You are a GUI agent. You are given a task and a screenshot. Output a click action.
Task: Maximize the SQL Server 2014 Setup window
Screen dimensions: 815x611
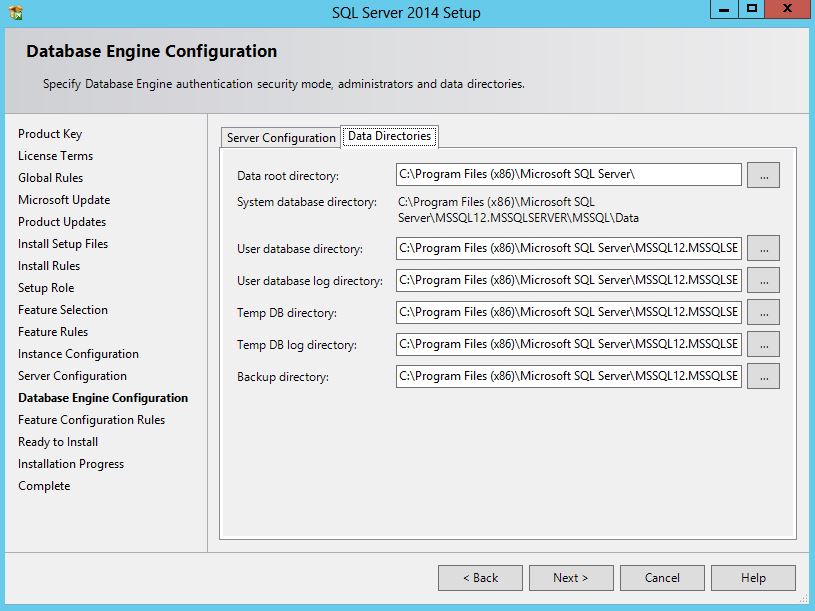pyautogui.click(x=751, y=9)
